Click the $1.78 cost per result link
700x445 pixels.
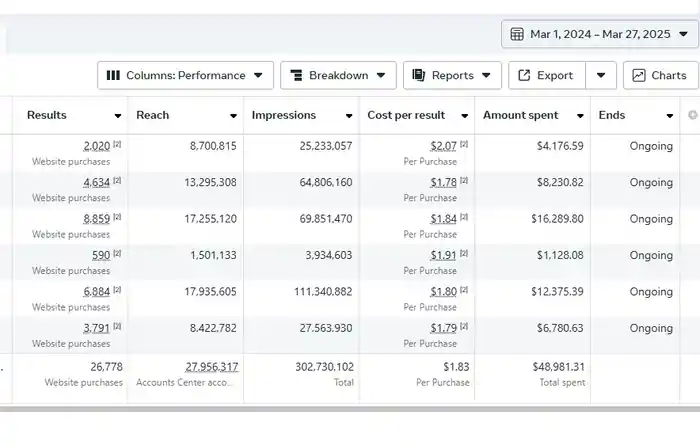tap(443, 183)
